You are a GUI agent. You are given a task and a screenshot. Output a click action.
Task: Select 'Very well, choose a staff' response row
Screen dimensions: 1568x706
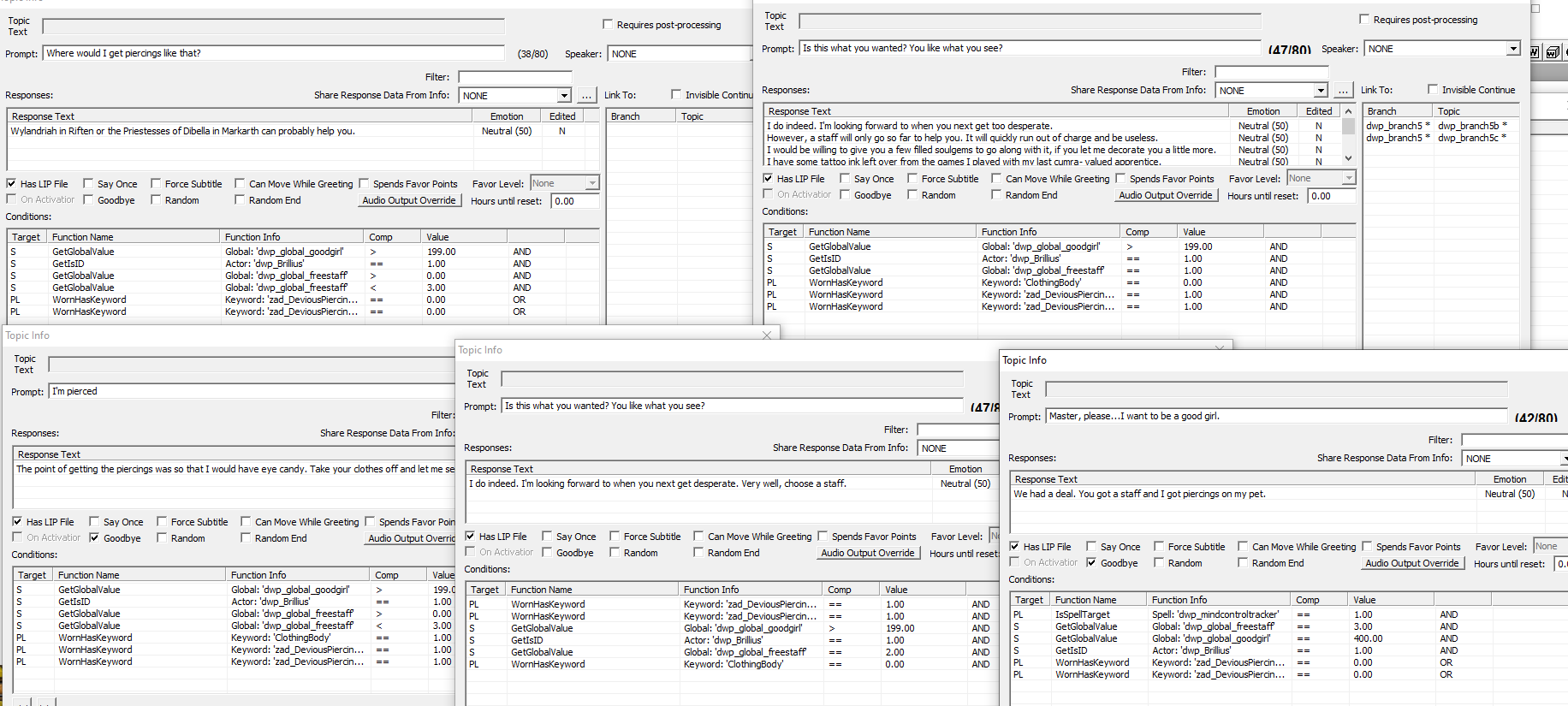732,484
